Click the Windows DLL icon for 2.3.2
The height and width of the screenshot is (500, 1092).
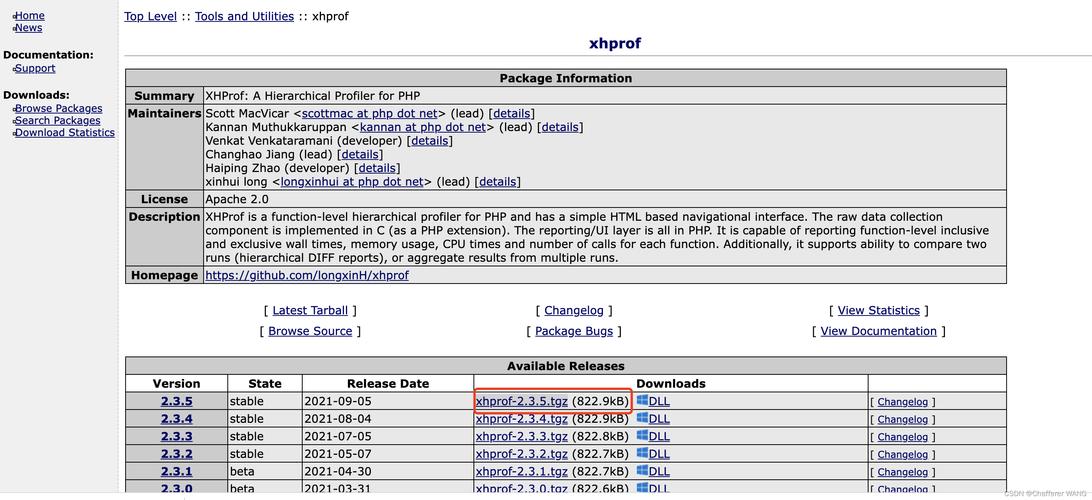point(642,453)
